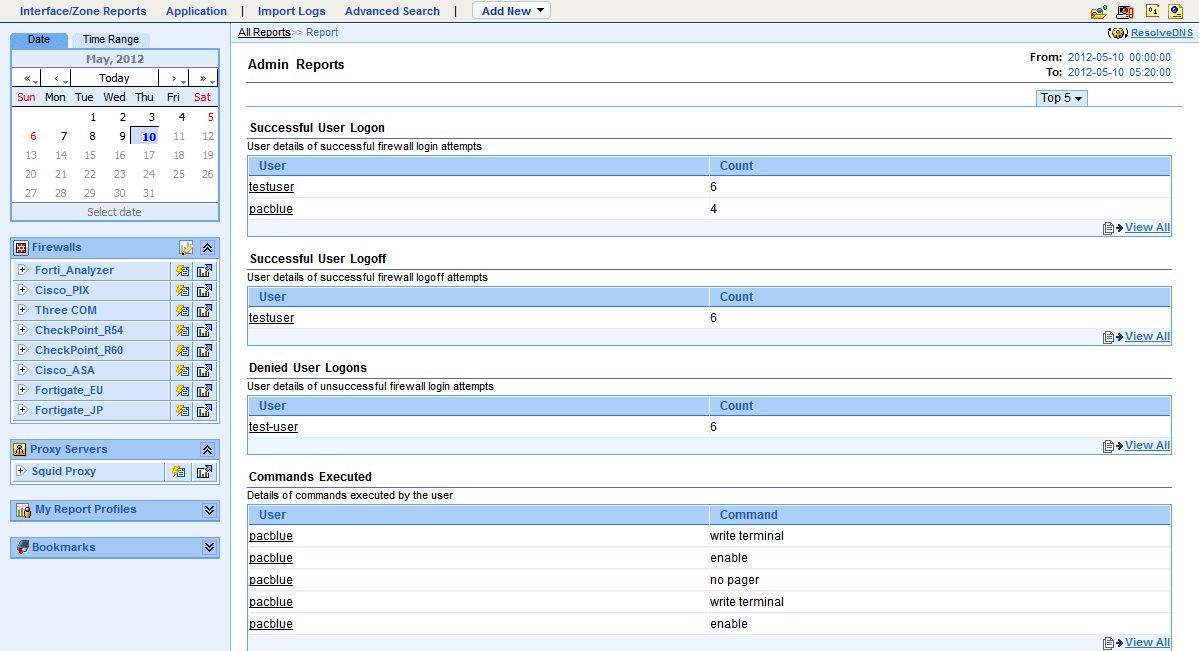Expand the Cisco_ASA tree node

[x=22, y=369]
